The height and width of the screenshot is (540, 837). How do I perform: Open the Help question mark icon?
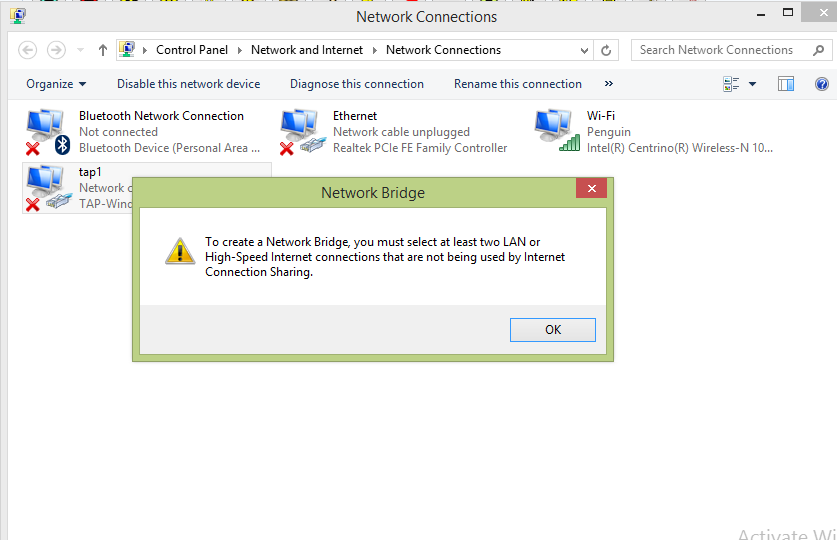point(822,84)
